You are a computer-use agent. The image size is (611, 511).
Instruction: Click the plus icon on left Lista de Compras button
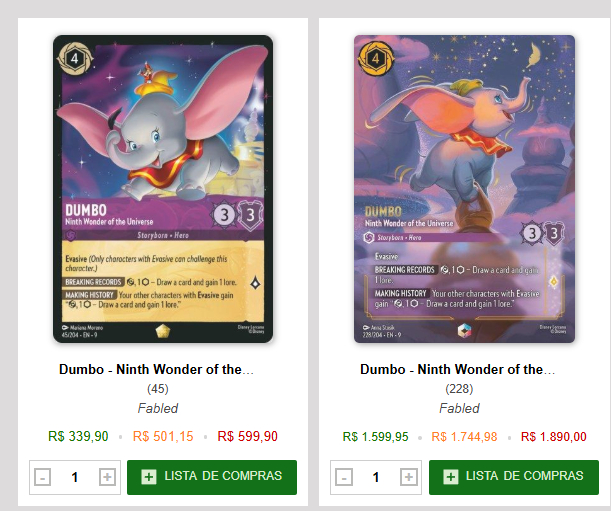pos(149,476)
